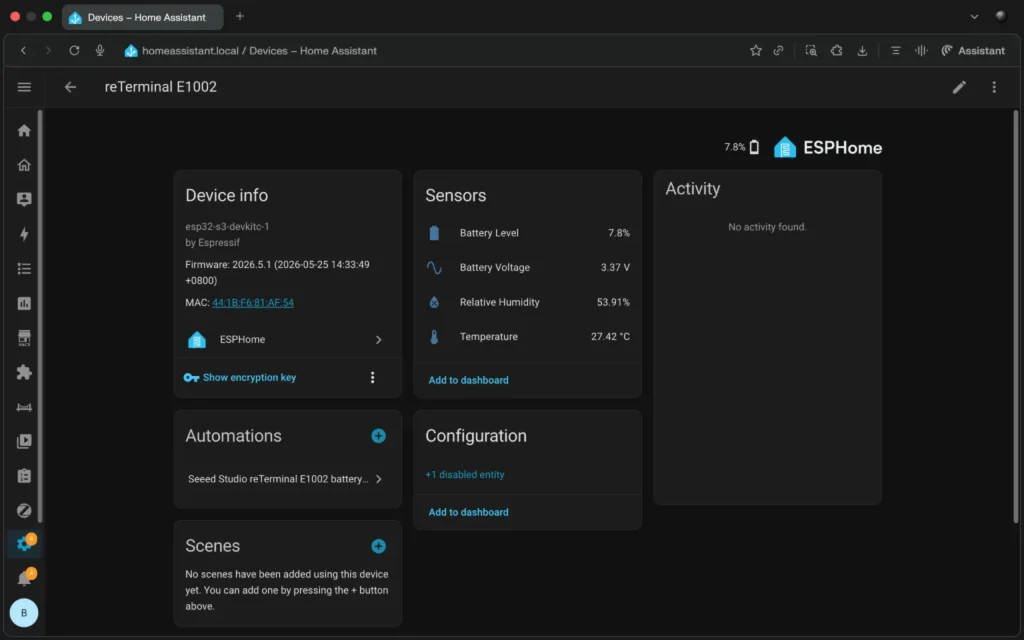Open the browser reader list icon

point(895,50)
